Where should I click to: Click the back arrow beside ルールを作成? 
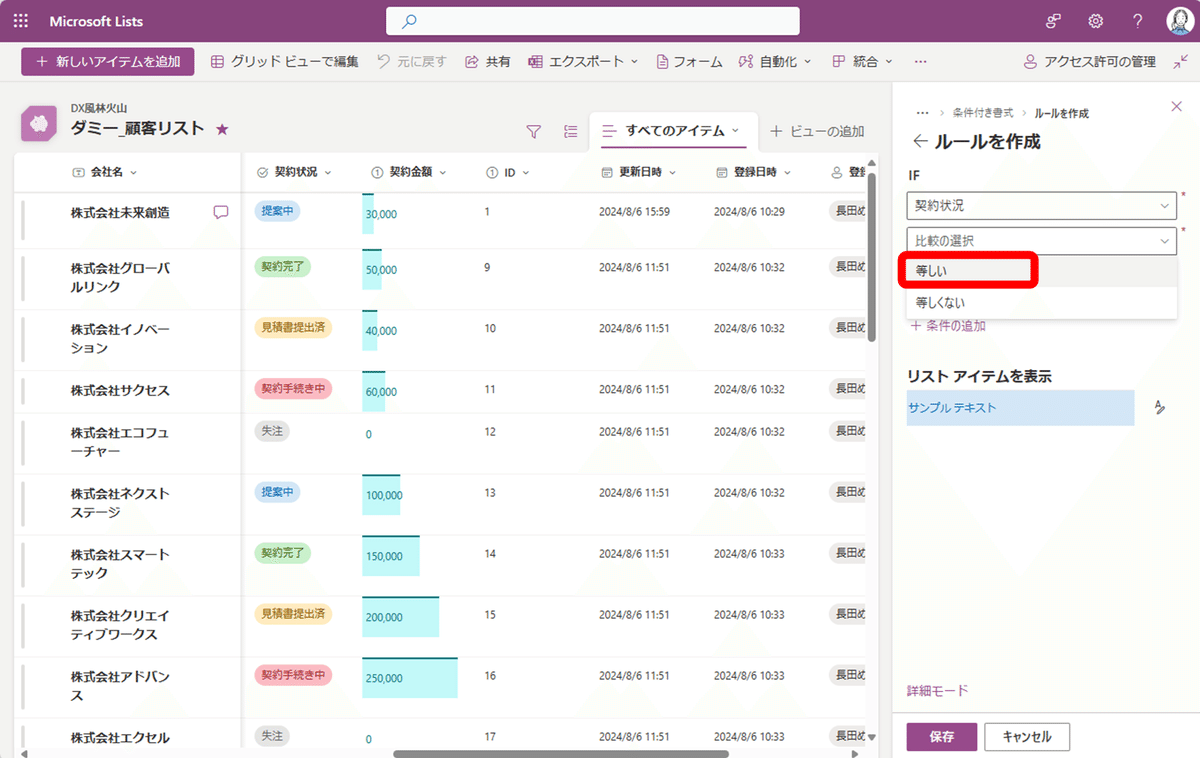(x=919, y=142)
